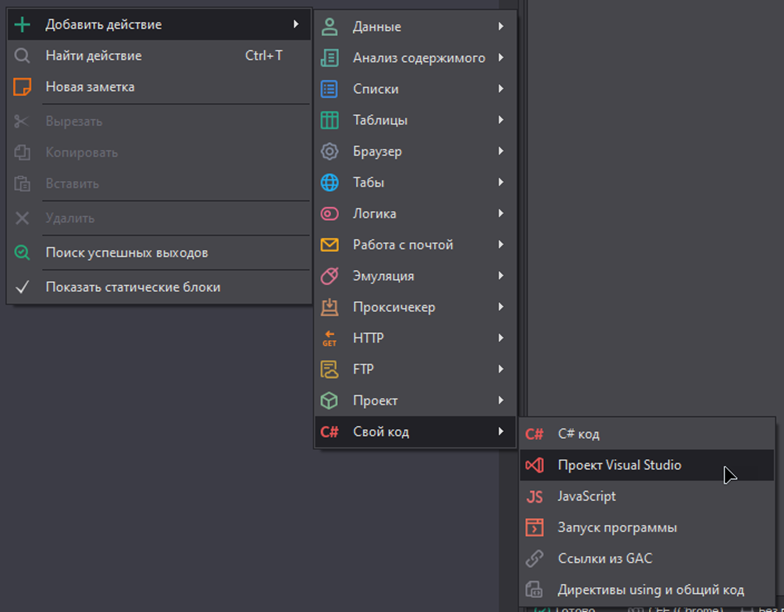Click the HTTP GET icon
The width and height of the screenshot is (784, 612).
click(x=329, y=338)
